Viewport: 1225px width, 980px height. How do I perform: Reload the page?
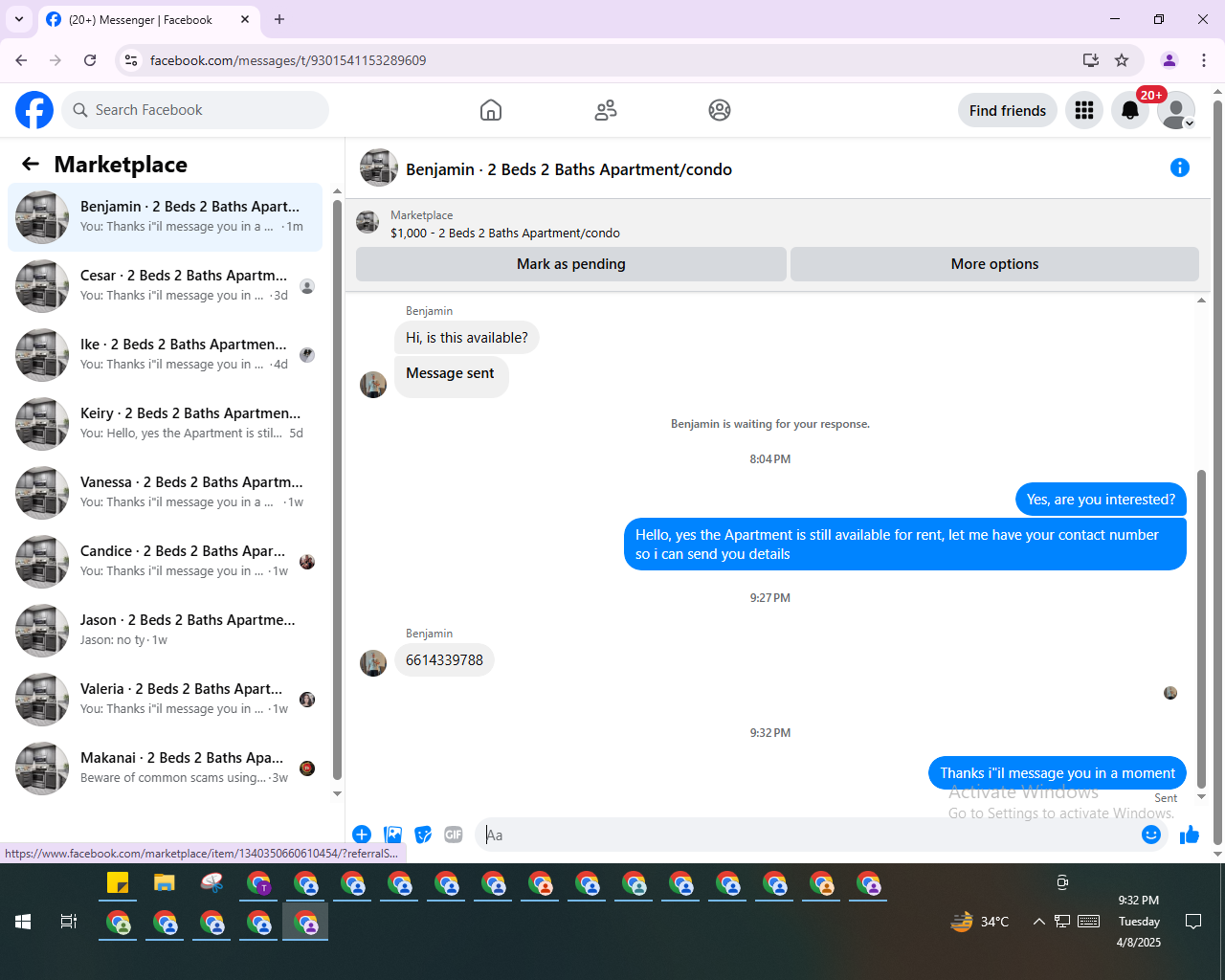(x=90, y=60)
